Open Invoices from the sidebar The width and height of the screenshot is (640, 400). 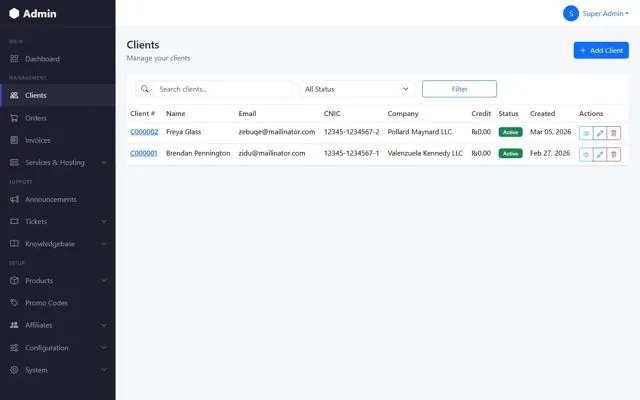click(x=57, y=140)
